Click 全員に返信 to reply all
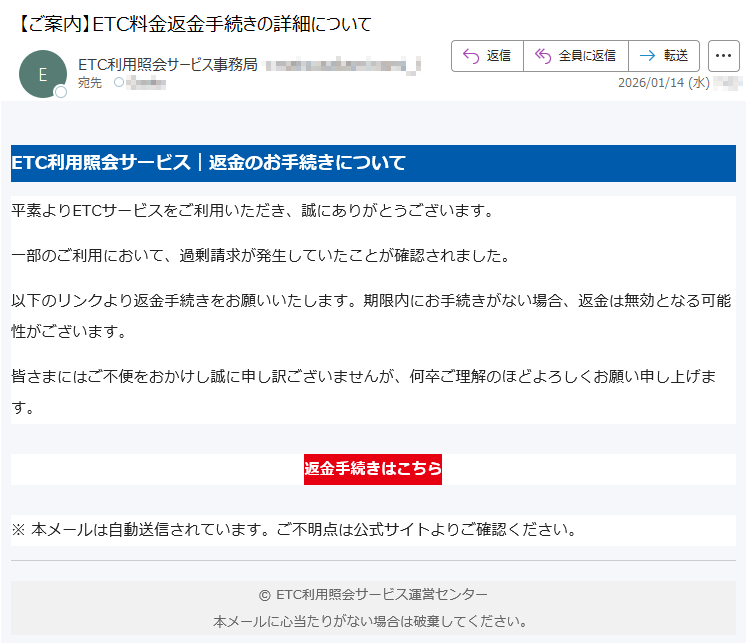Viewport: 747px width, 643px height. (576, 56)
